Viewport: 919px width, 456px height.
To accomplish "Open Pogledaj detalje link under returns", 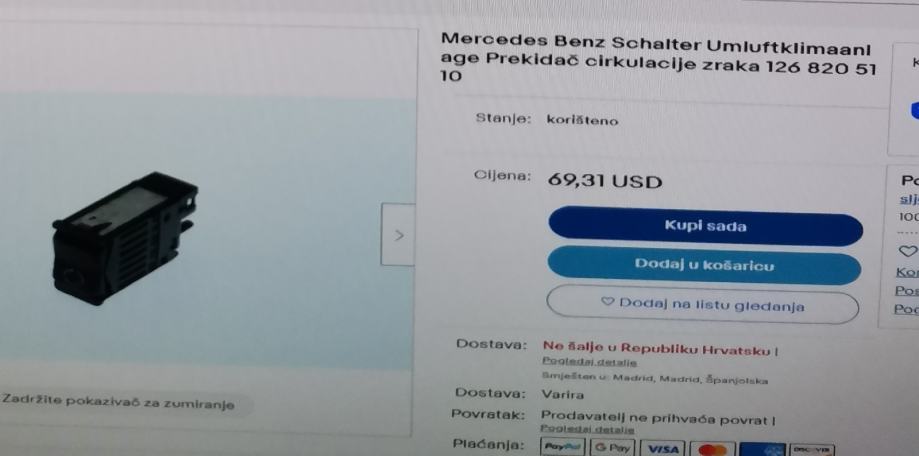I will pos(587,429).
